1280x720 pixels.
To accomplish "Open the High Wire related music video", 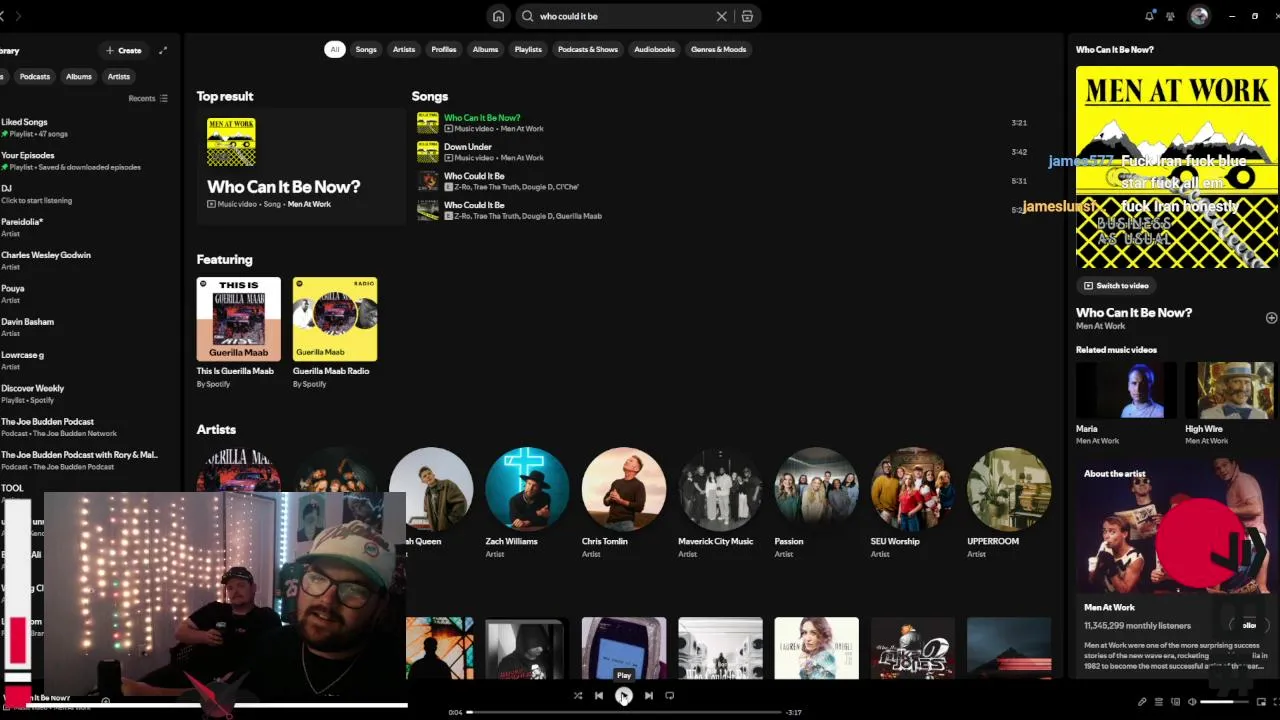I will (1232, 404).
